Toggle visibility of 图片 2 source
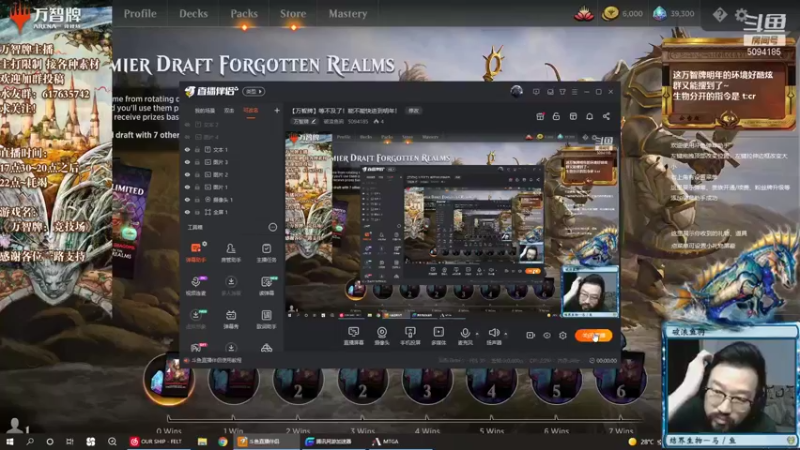The image size is (800, 450). coord(187,174)
